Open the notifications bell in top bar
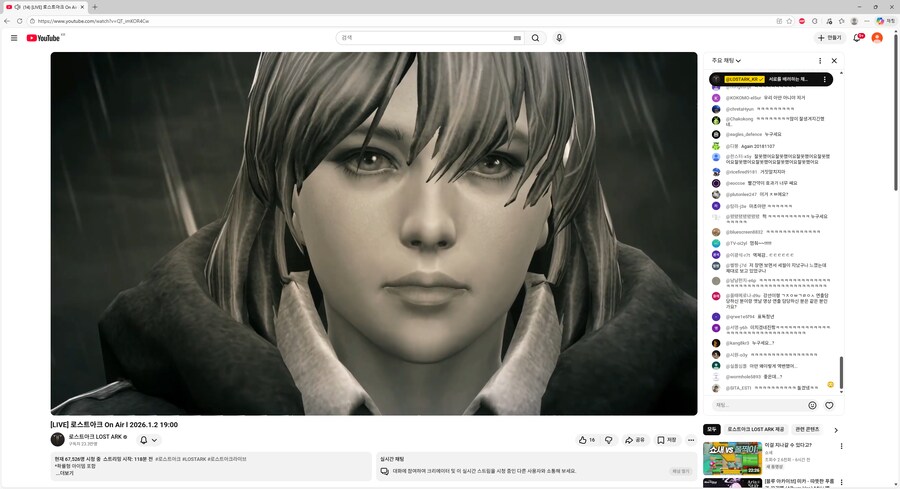The width and height of the screenshot is (900, 489). pos(857,38)
